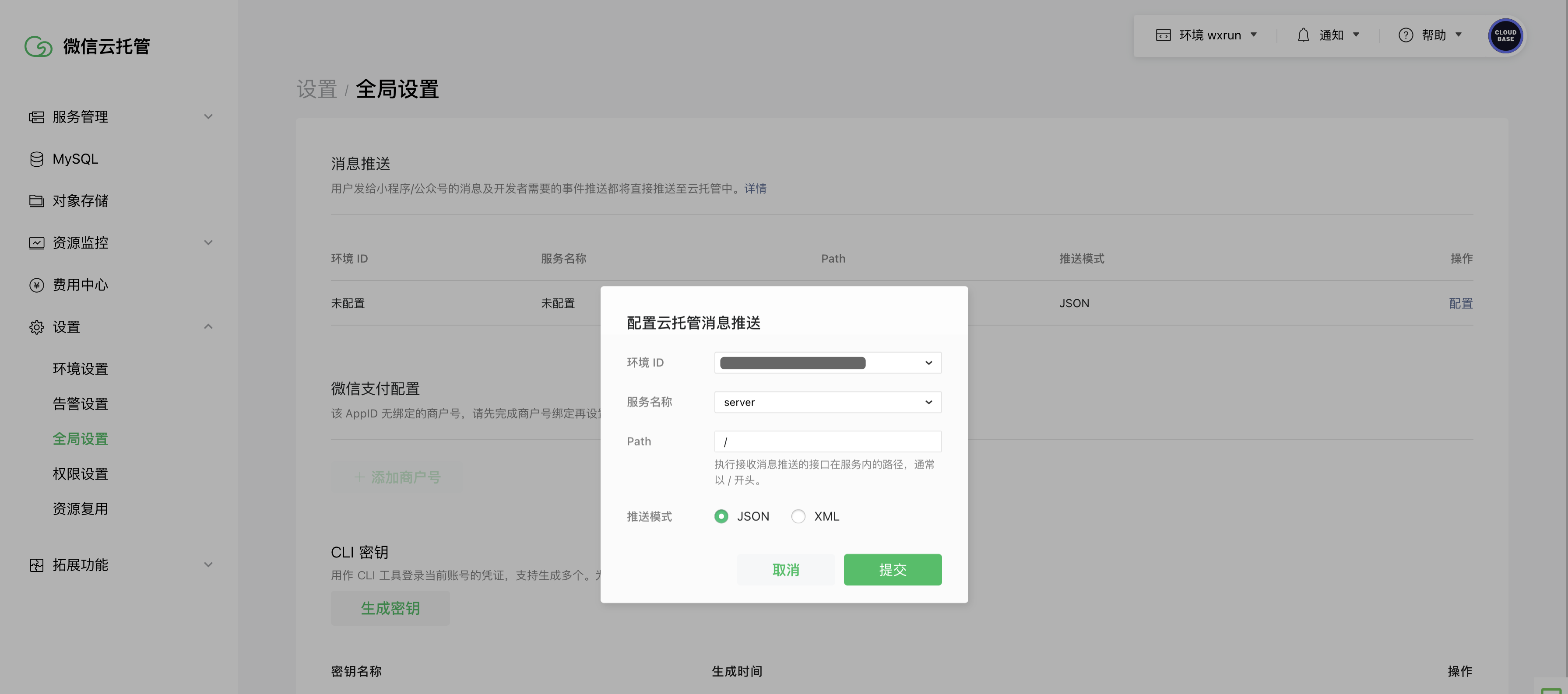
Task: Collapse the 设置 sidebar section
Action: [208, 326]
